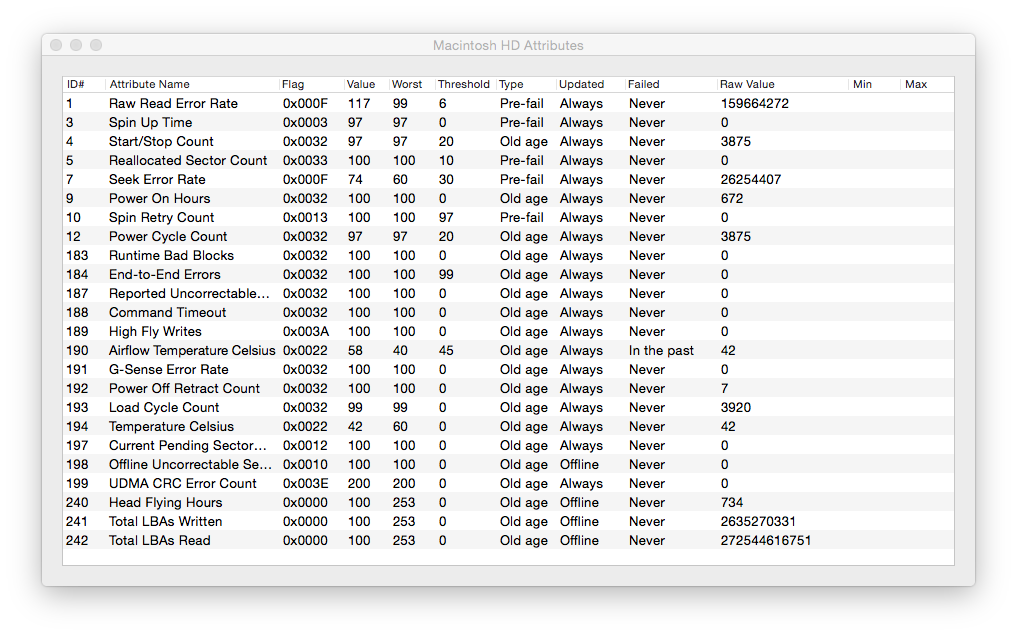Click raw value 272544616751
Screen dimensions: 1017x636
(765, 540)
